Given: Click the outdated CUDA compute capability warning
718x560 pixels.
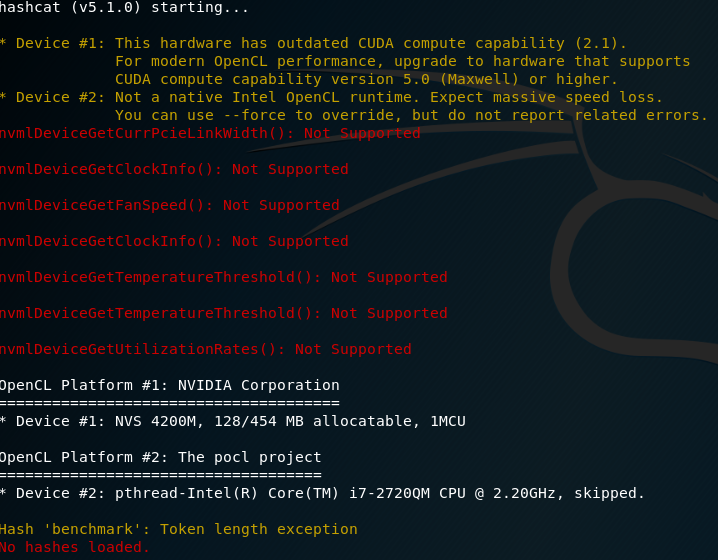Looking at the screenshot, I should click(370, 43).
